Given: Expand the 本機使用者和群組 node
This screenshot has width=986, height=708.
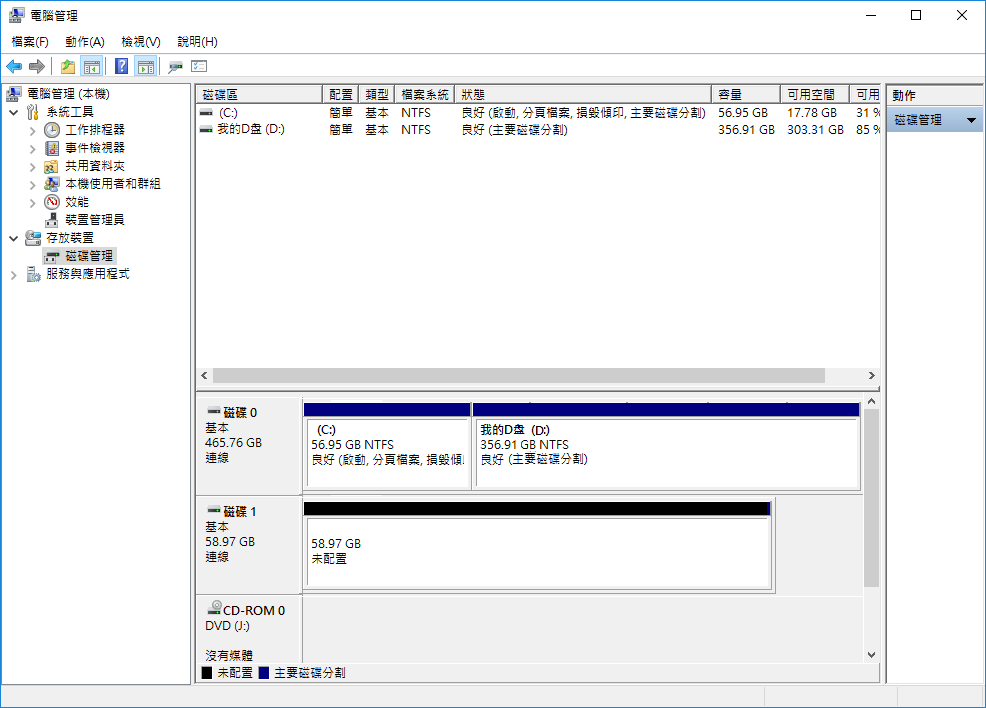Looking at the screenshot, I should pos(32,185).
